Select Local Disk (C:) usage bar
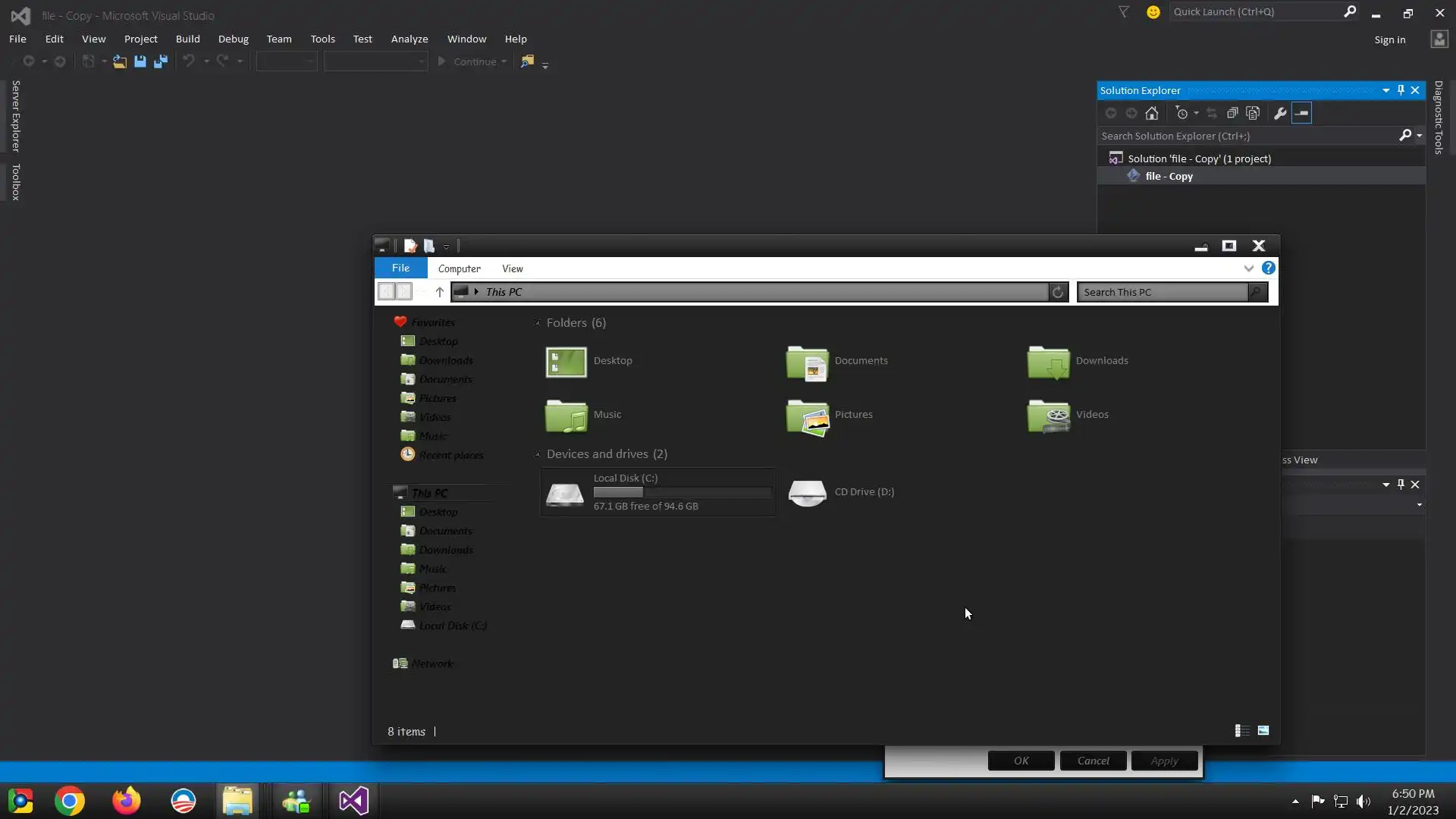1456x819 pixels. click(682, 492)
